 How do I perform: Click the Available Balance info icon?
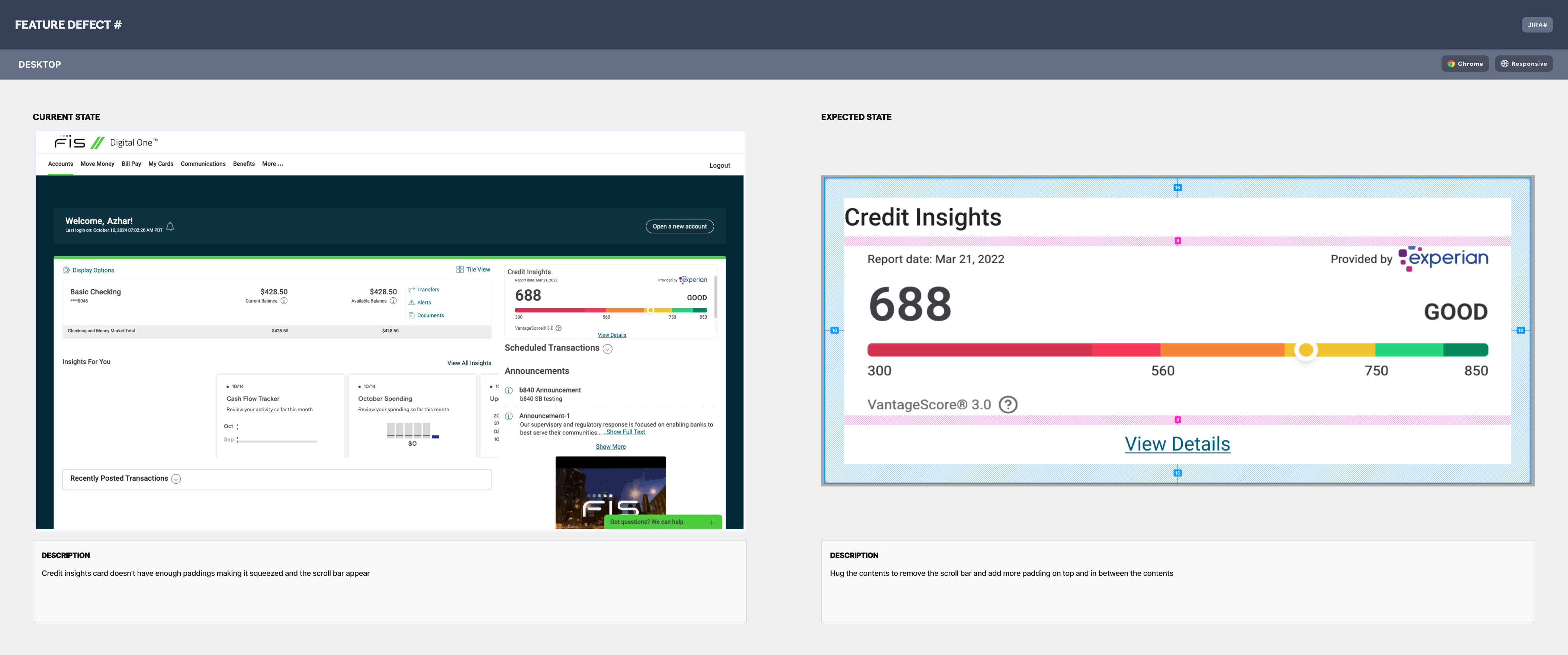[x=393, y=301]
